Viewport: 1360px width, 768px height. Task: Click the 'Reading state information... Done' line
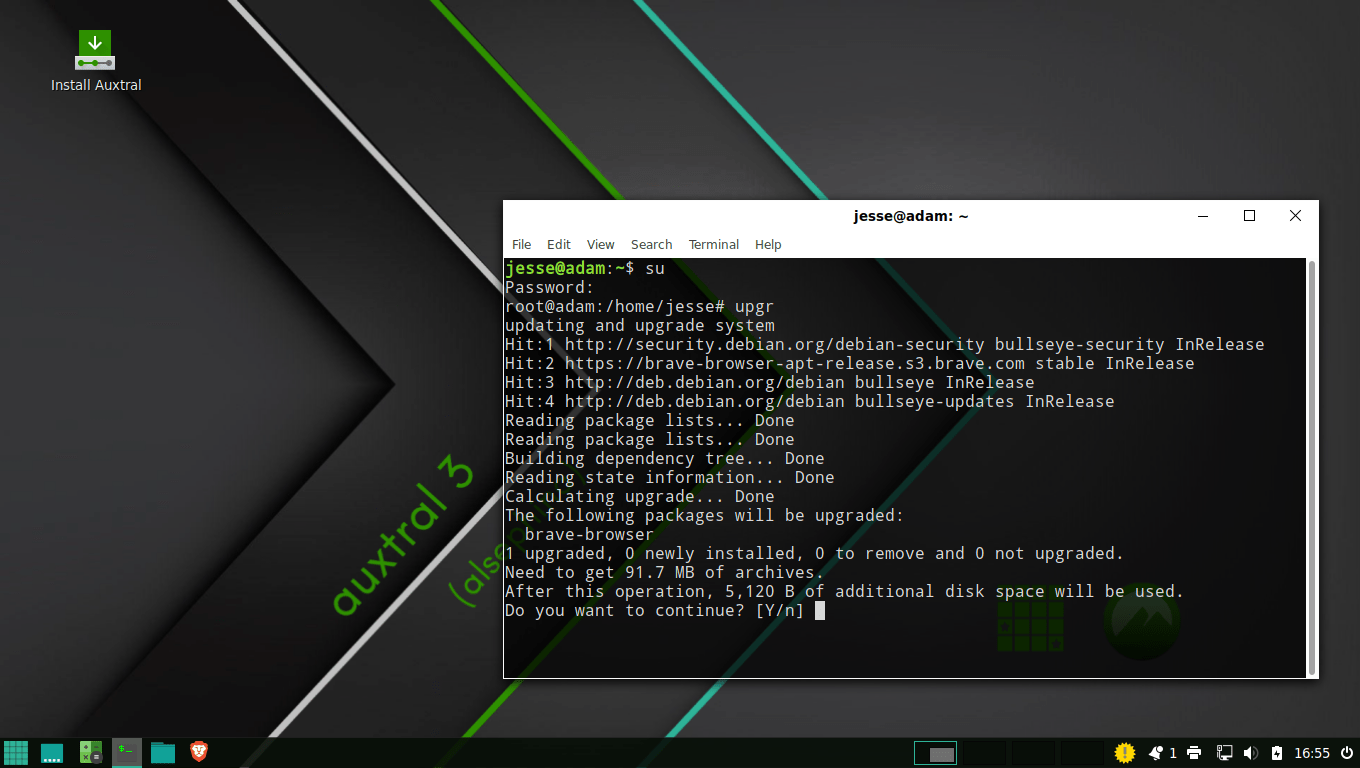pos(670,477)
